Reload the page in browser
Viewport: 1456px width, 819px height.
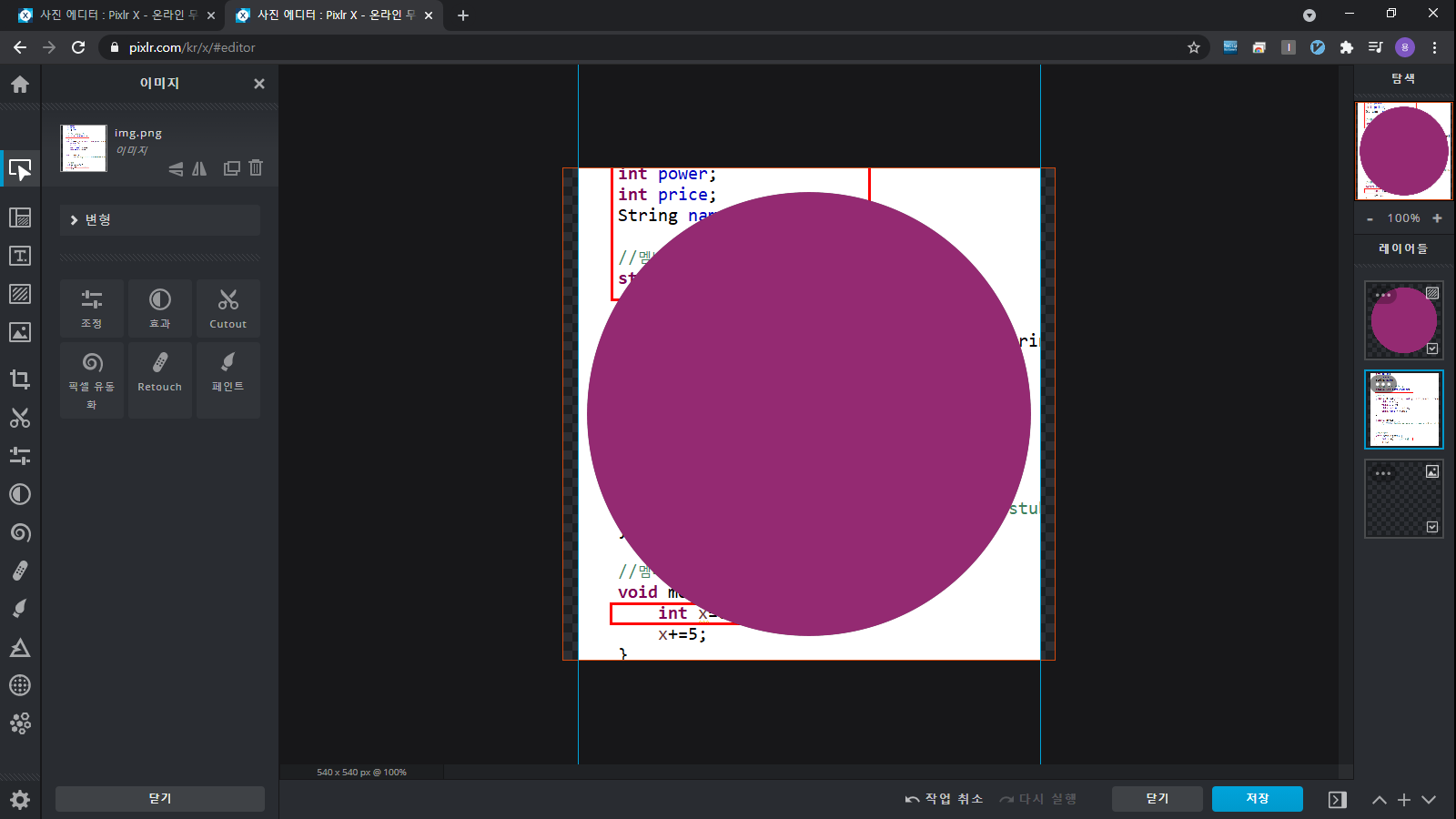pos(78,47)
